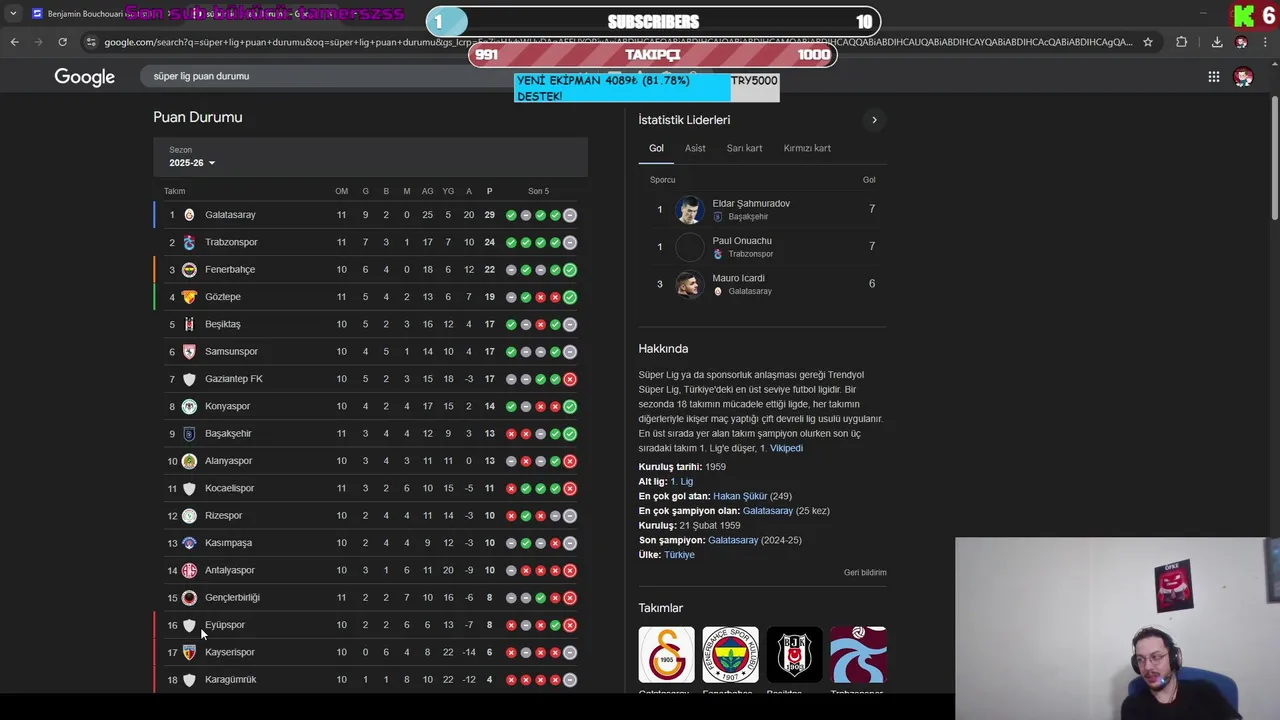Click the Rizespor team name

(223, 516)
